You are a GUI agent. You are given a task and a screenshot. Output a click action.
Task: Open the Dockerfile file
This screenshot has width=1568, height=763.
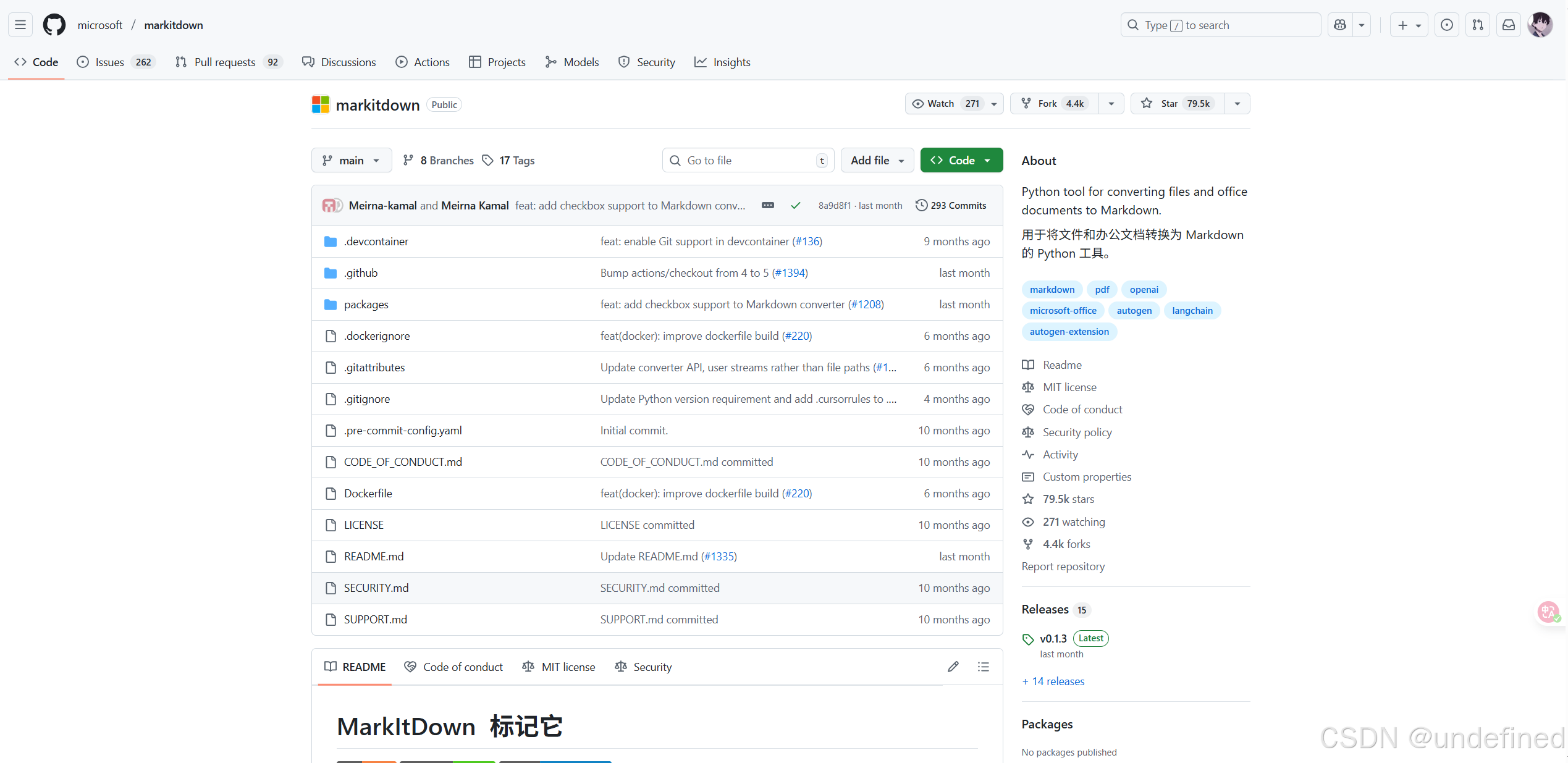tap(368, 494)
